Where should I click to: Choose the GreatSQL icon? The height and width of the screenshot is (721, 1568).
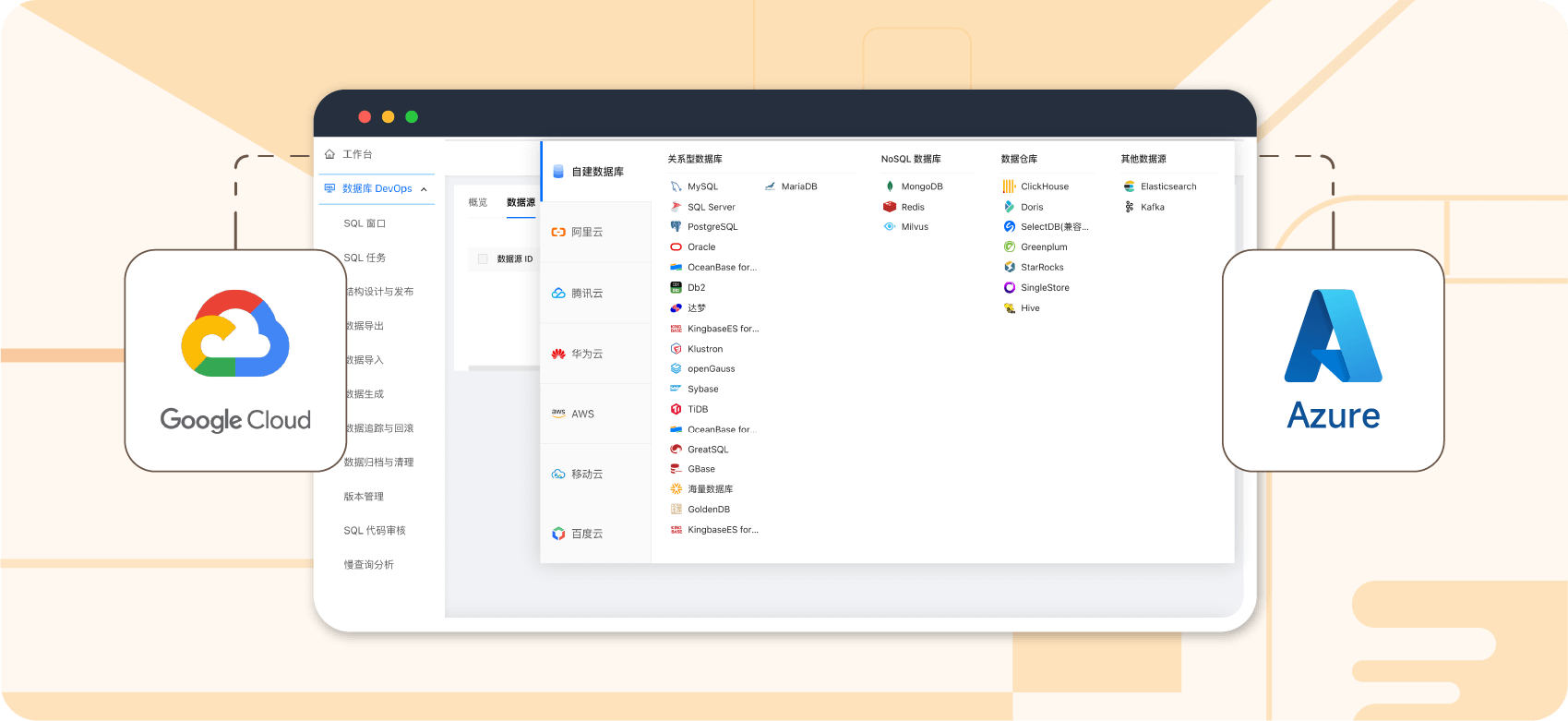point(676,450)
